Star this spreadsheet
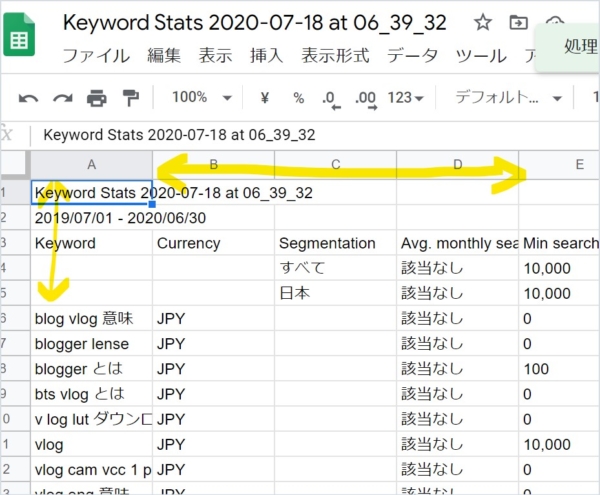This screenshot has width=600, height=495. pos(483,22)
